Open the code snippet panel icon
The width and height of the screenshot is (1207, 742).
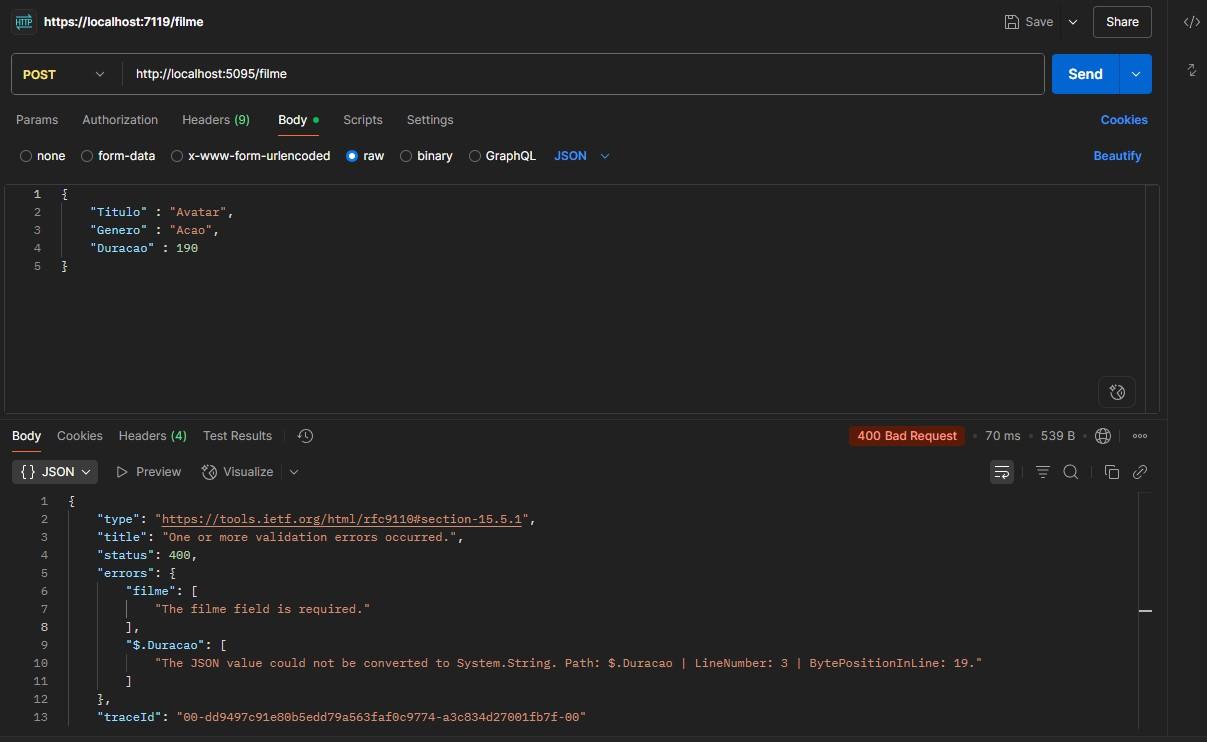(x=1191, y=22)
